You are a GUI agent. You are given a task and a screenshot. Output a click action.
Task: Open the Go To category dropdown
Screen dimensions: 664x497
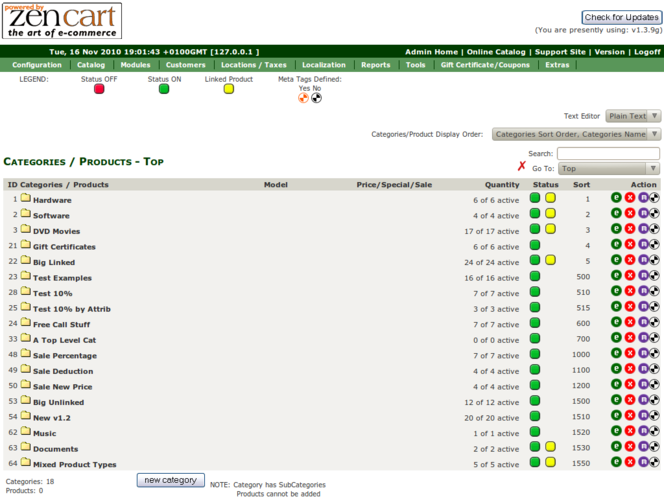coord(609,169)
